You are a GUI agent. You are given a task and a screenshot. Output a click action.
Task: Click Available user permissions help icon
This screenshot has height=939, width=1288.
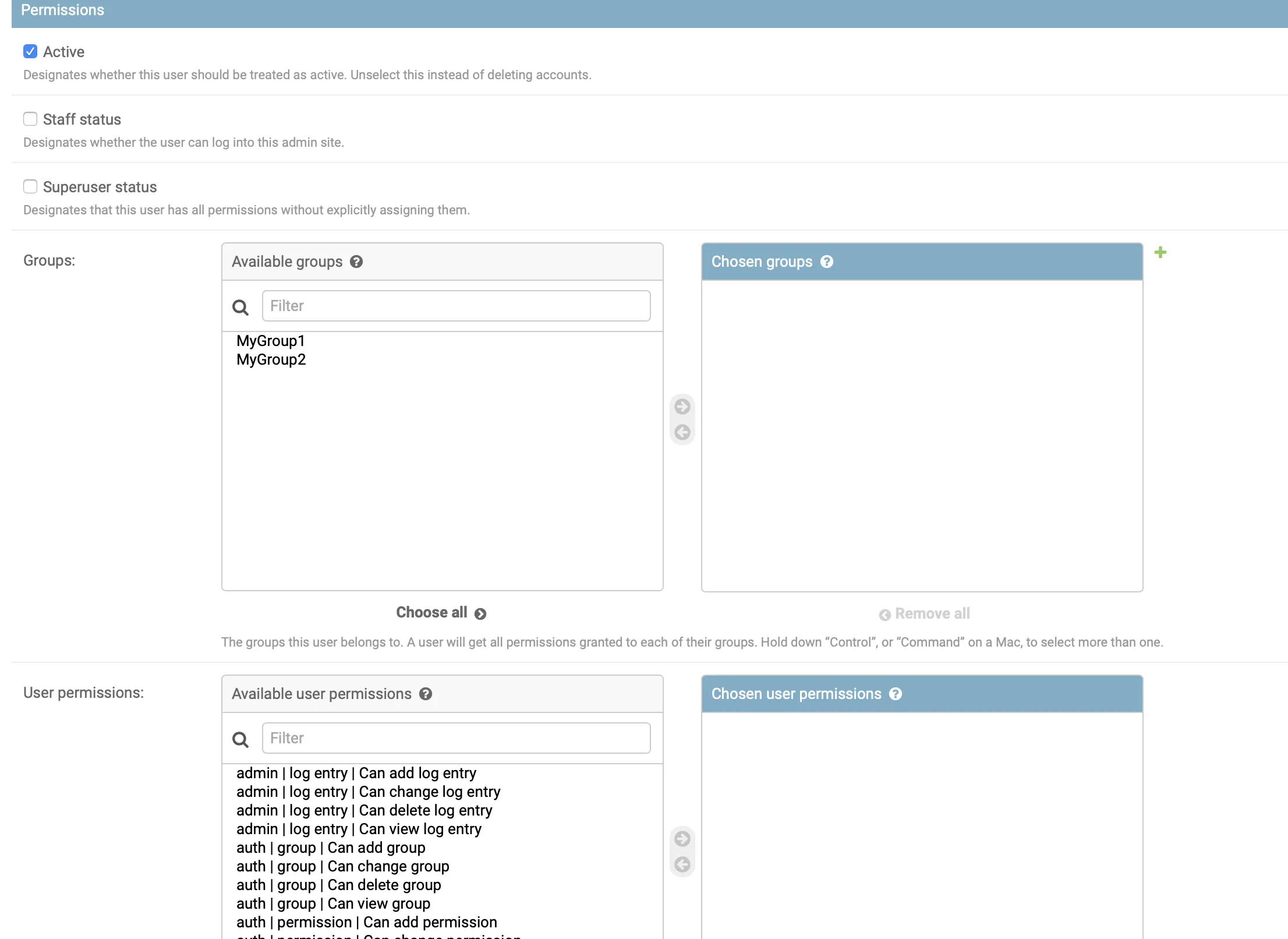tap(426, 694)
